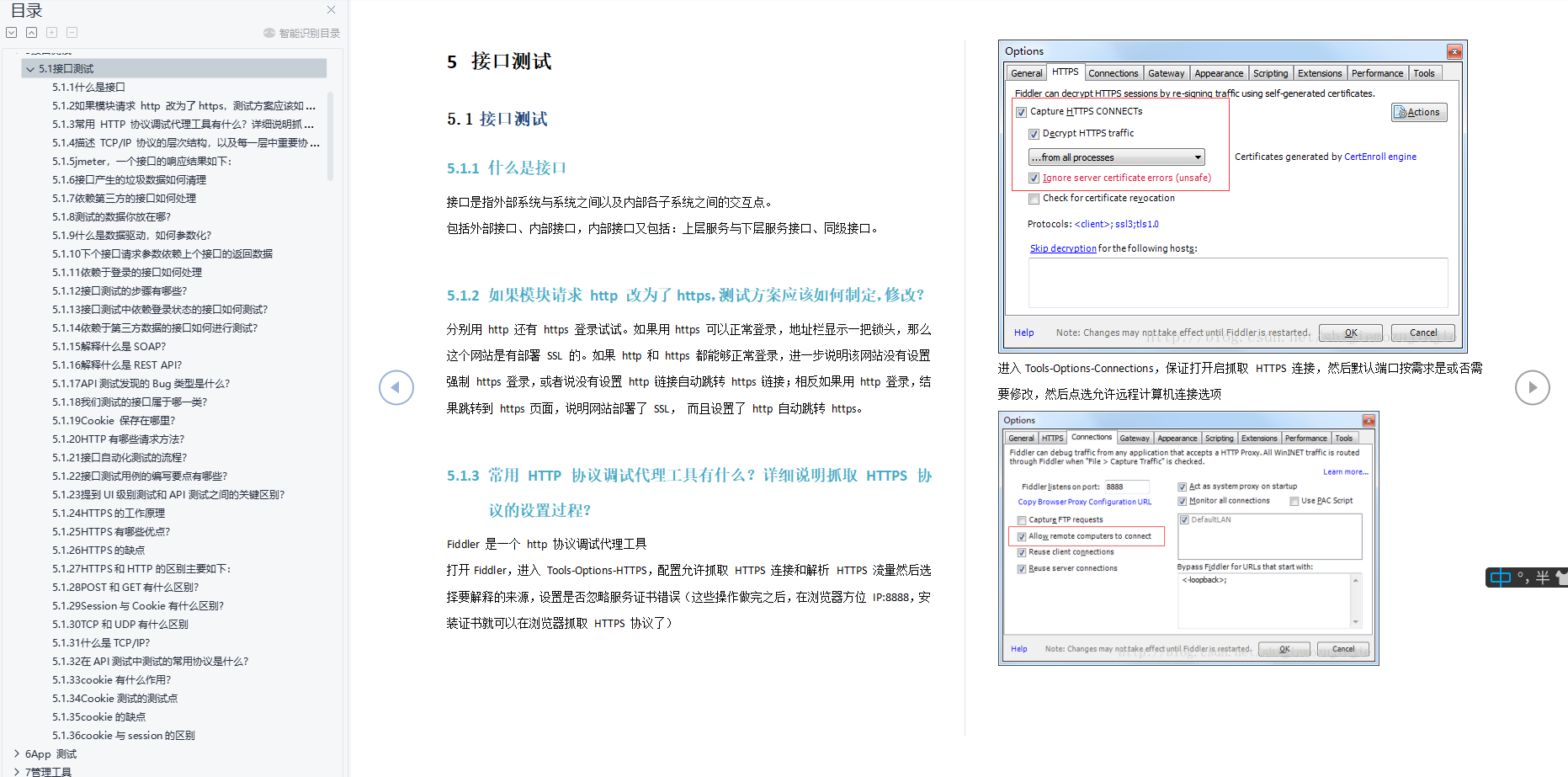Click the plus icon in the 目录 toolbar

pyautogui.click(x=51, y=32)
